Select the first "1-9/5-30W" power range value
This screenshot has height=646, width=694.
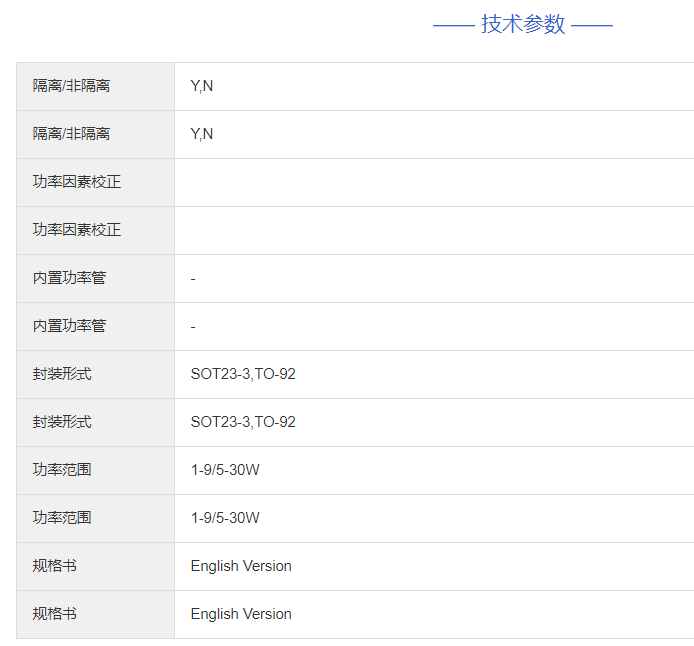(225, 470)
